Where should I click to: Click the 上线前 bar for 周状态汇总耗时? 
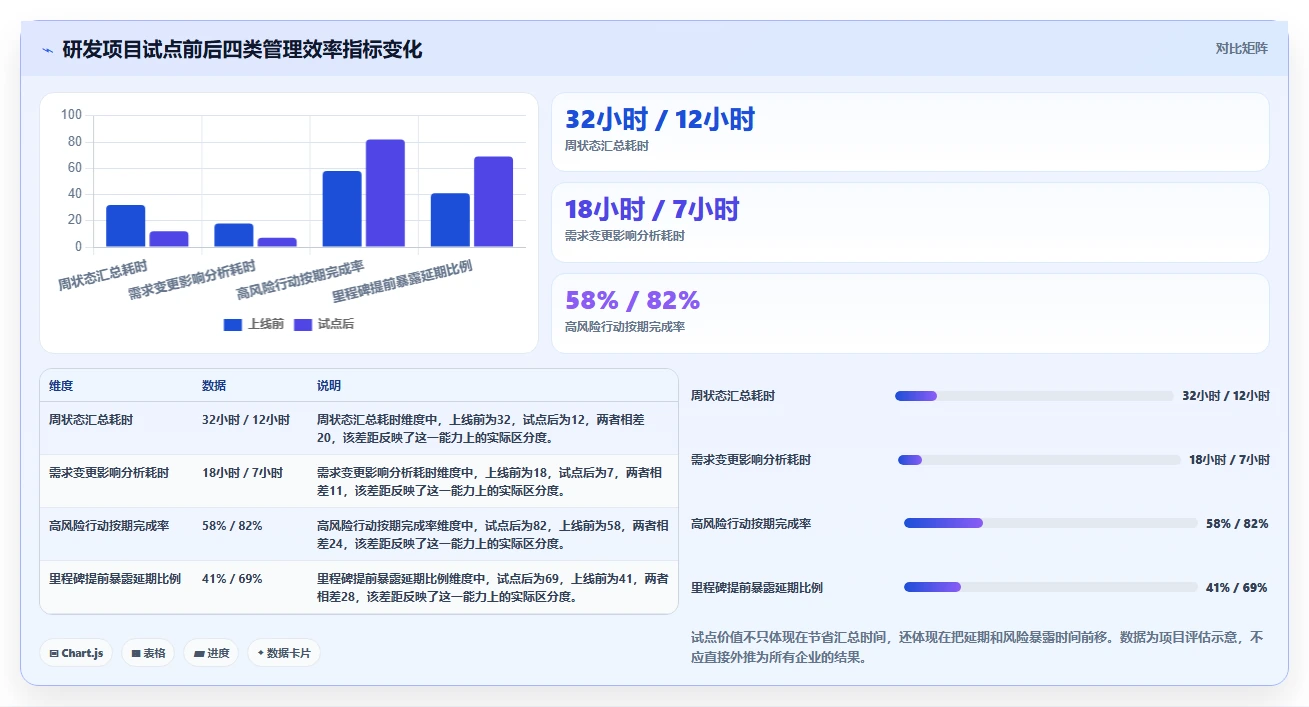pos(126,226)
